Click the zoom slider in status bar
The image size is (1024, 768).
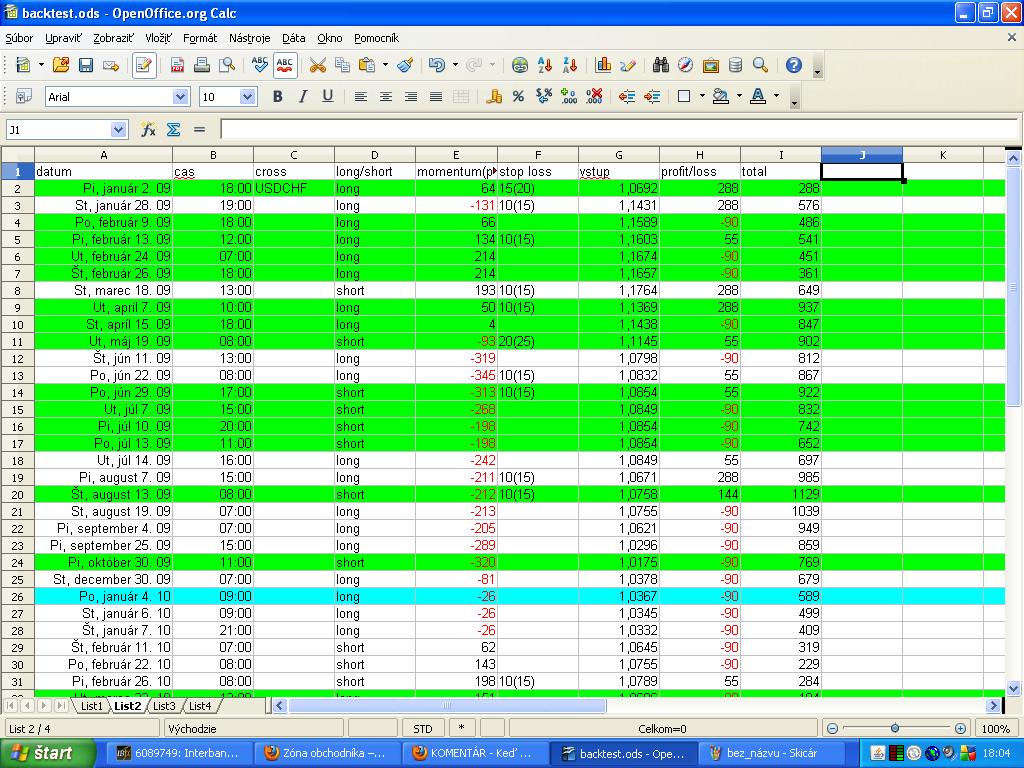point(895,729)
